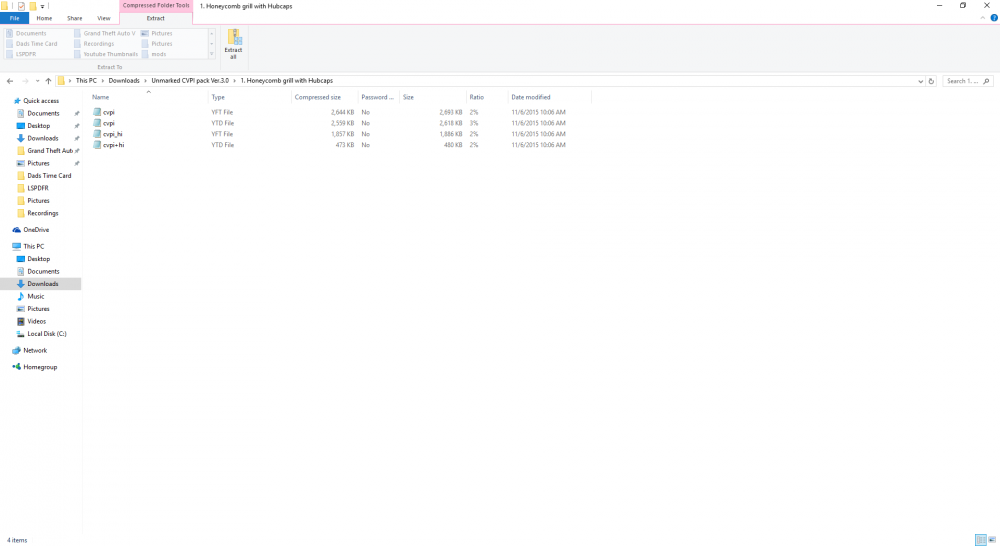Expand the Extract To destinations gallery arrow

[x=212, y=54]
